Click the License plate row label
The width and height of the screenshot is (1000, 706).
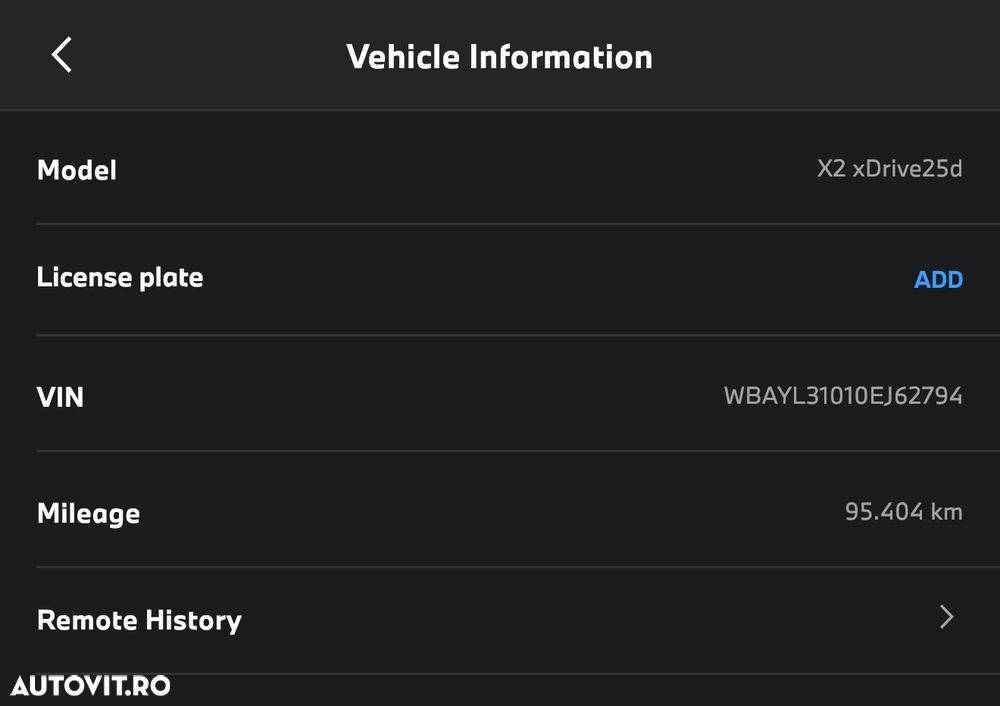120,277
